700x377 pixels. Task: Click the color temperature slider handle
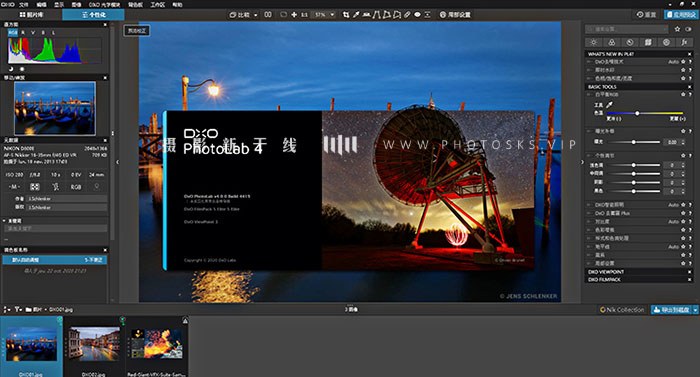(637, 113)
